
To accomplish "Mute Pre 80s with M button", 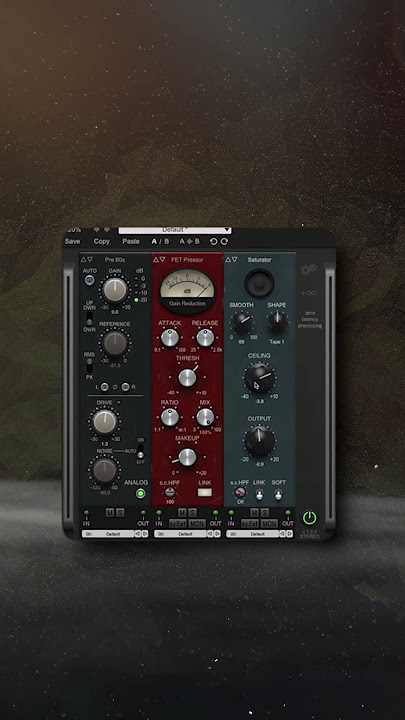I will tap(110, 513).
